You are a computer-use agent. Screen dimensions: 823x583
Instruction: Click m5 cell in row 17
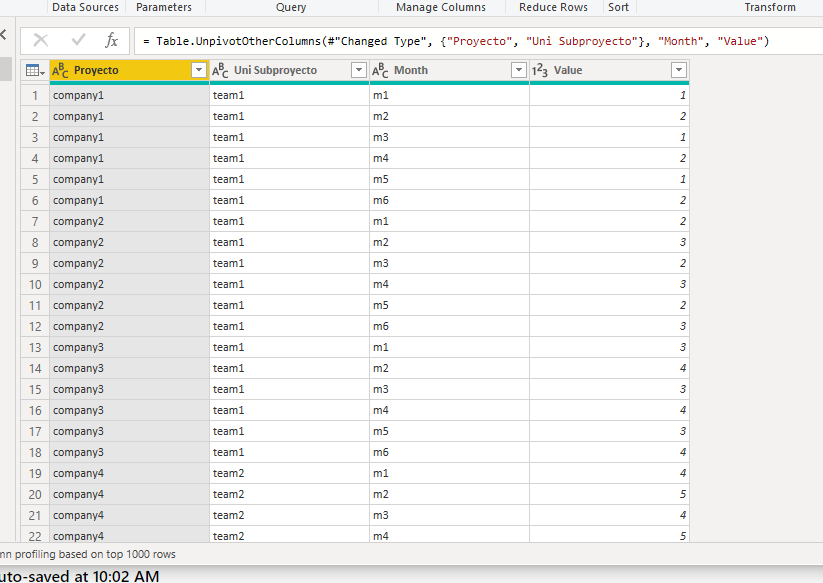pos(449,431)
